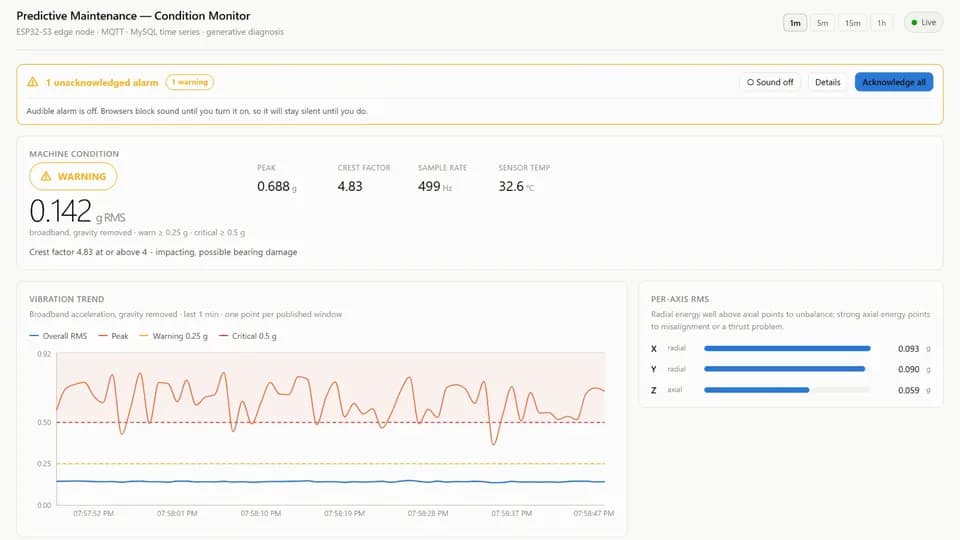The width and height of the screenshot is (960, 540).
Task: Click the triangle icon inside WARNING badge
Action: click(45, 176)
